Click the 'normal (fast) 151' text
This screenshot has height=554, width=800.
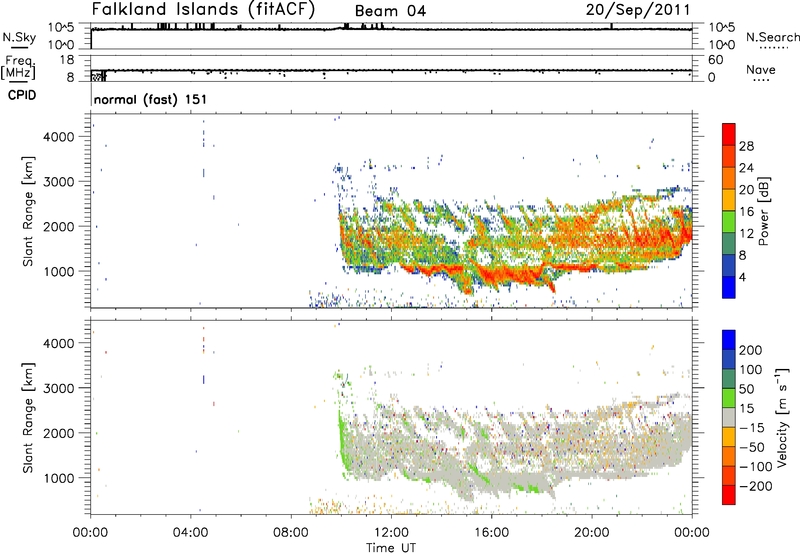tap(151, 99)
